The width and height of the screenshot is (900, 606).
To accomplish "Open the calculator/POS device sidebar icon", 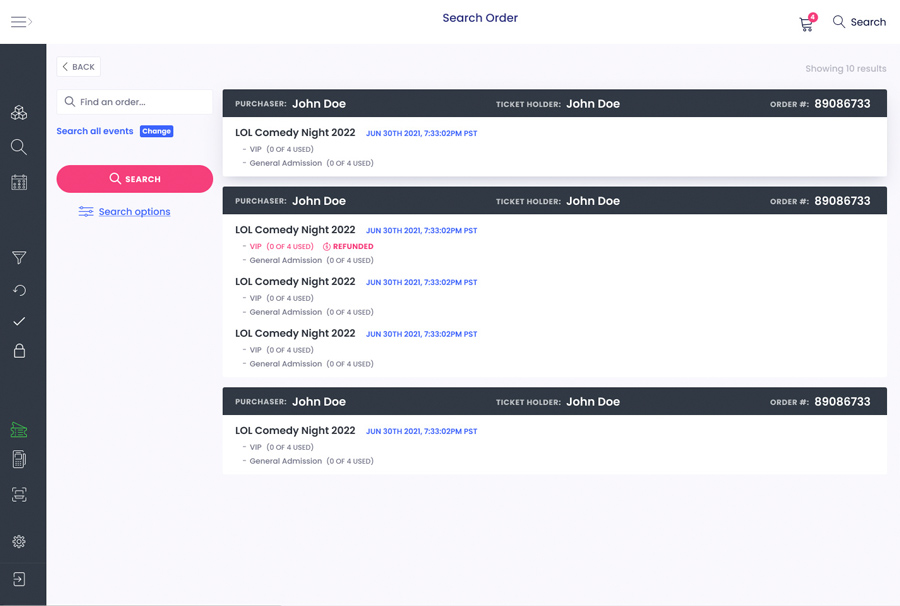I will (x=19, y=459).
